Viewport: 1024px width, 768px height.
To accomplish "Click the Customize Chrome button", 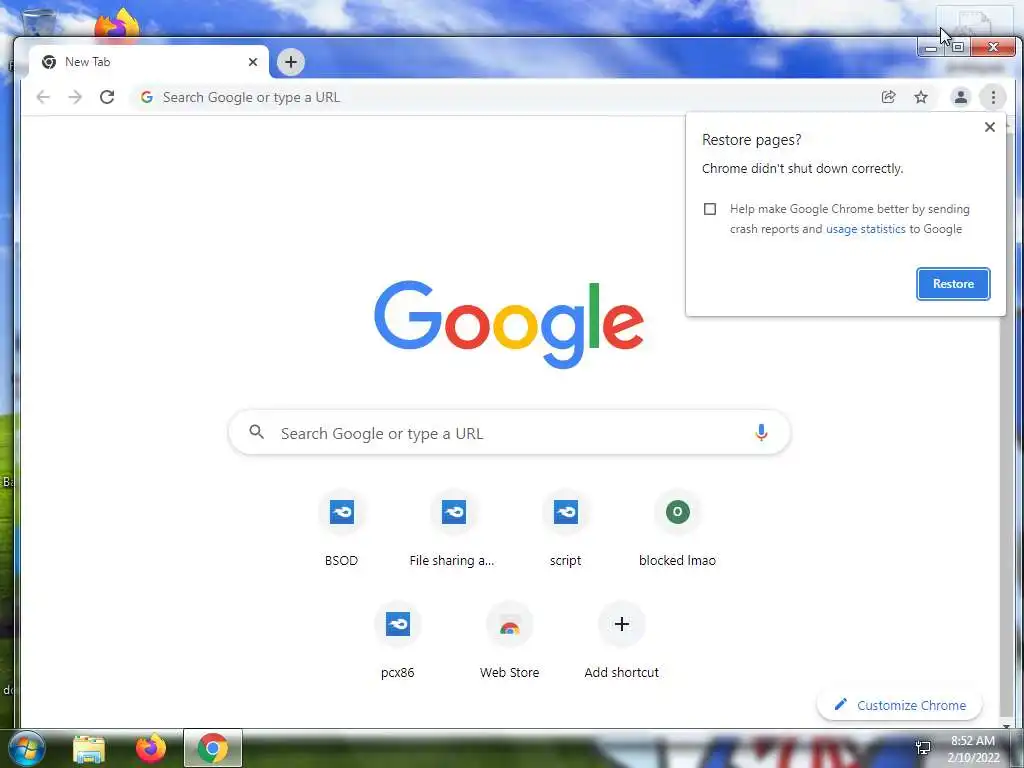I will coord(900,705).
